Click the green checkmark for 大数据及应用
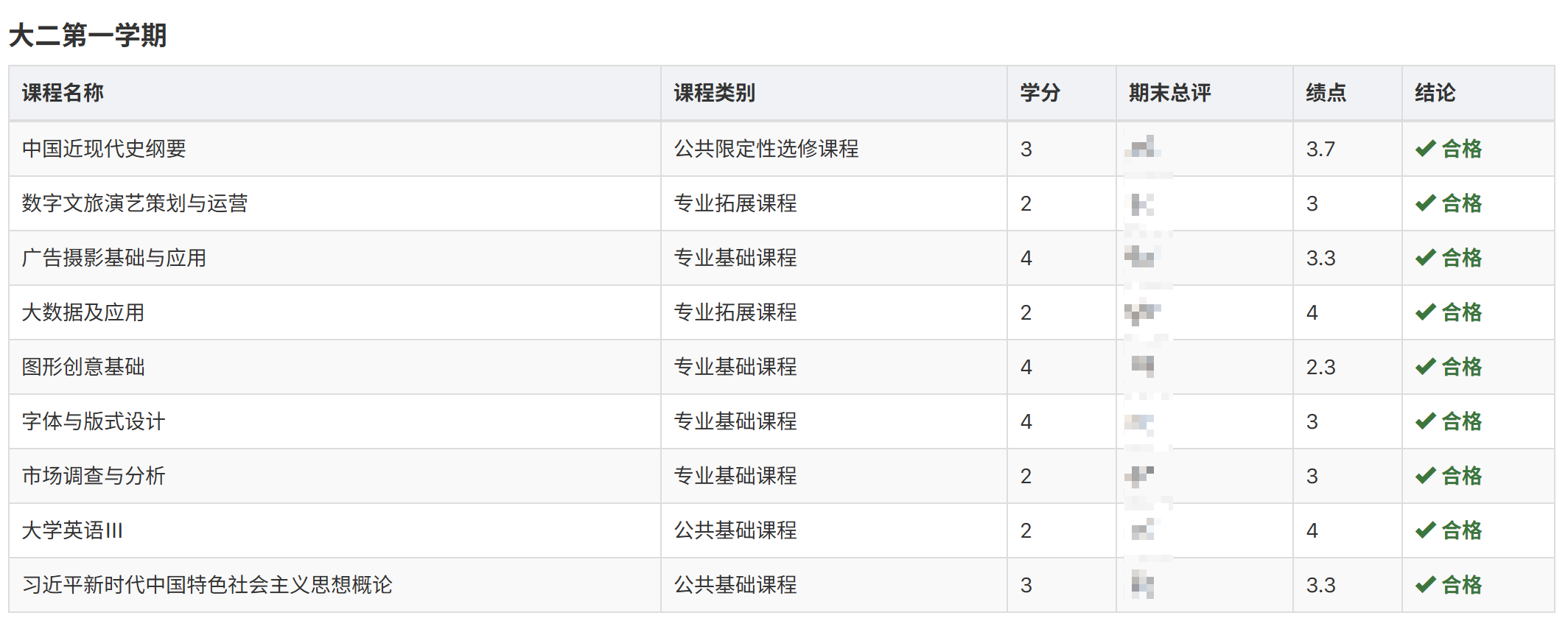The image size is (1568, 635). click(1425, 312)
